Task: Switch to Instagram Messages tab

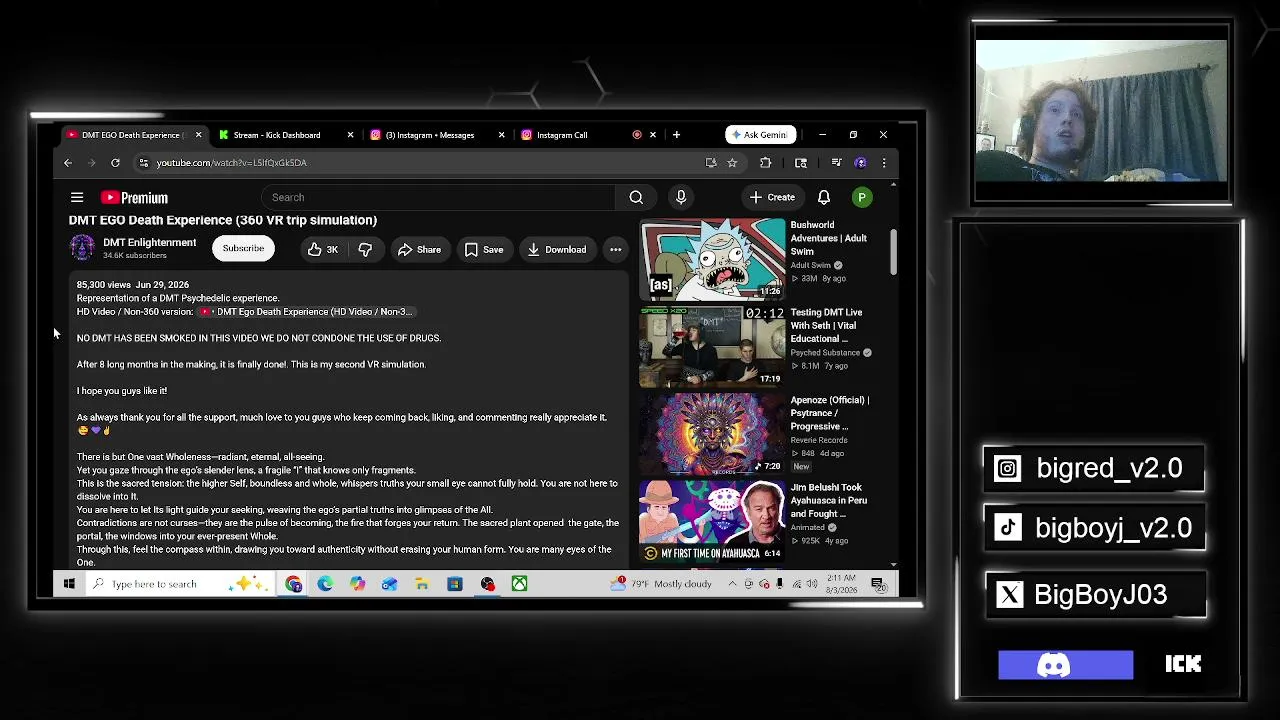Action: (429, 135)
